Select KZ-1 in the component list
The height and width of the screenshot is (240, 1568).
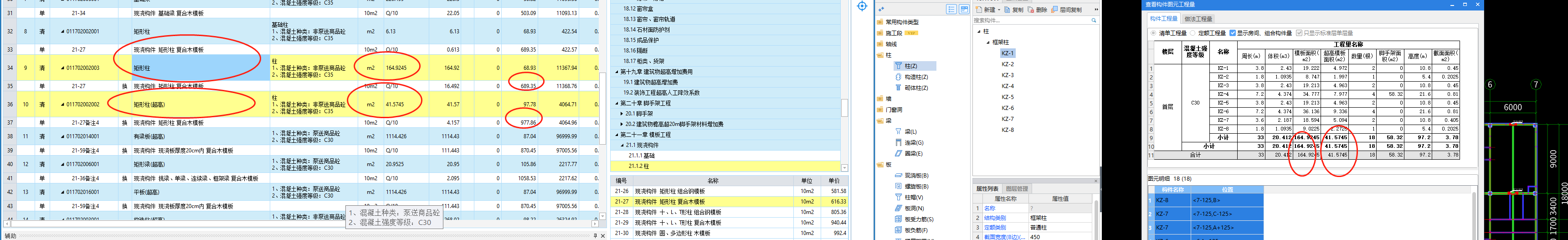click(1008, 53)
